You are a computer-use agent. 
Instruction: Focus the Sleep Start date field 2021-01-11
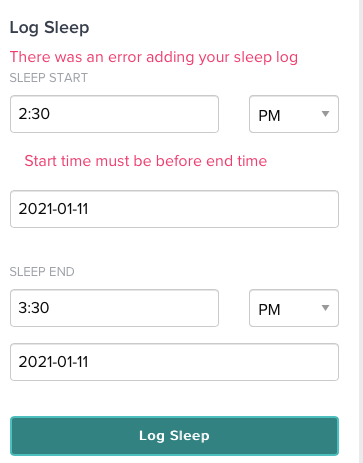coord(174,209)
